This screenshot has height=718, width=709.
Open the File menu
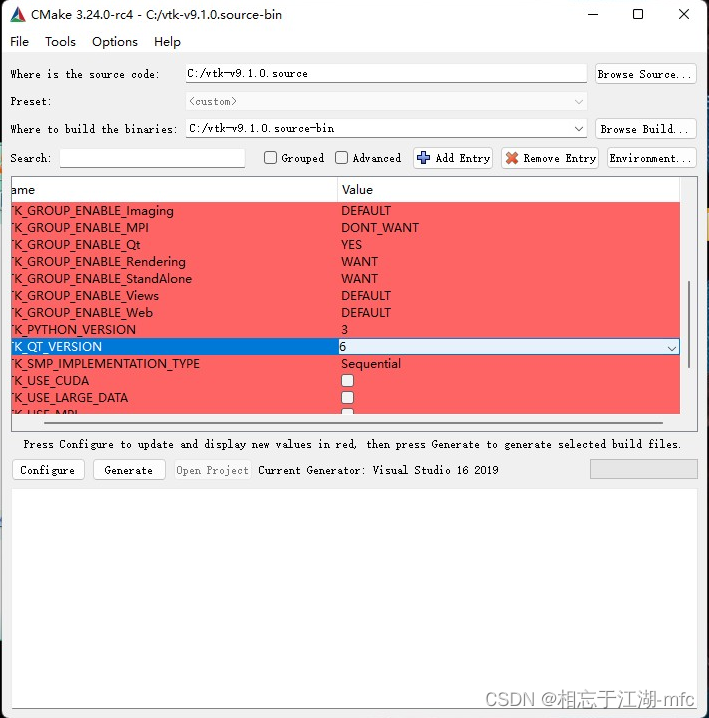(19, 42)
